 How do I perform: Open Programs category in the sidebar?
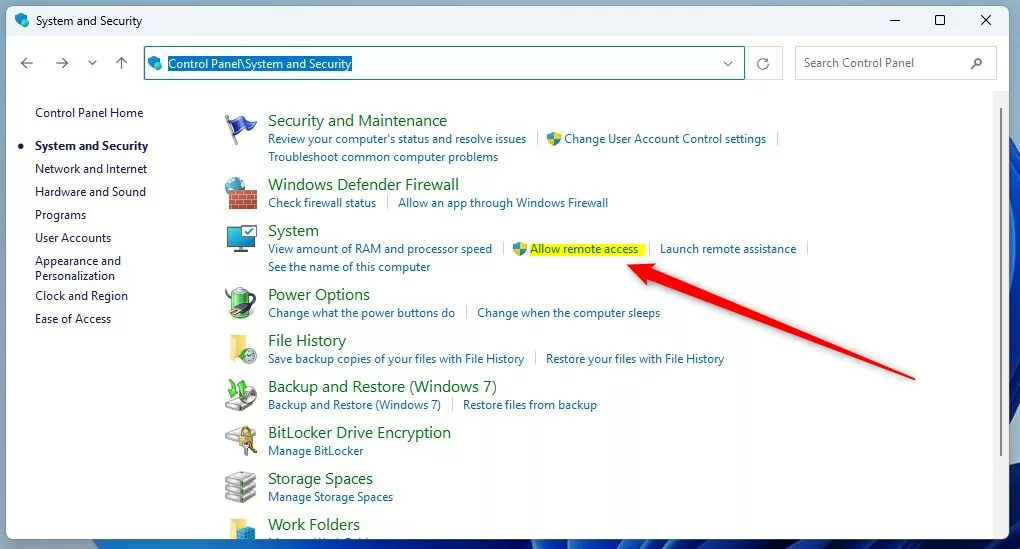coord(60,215)
